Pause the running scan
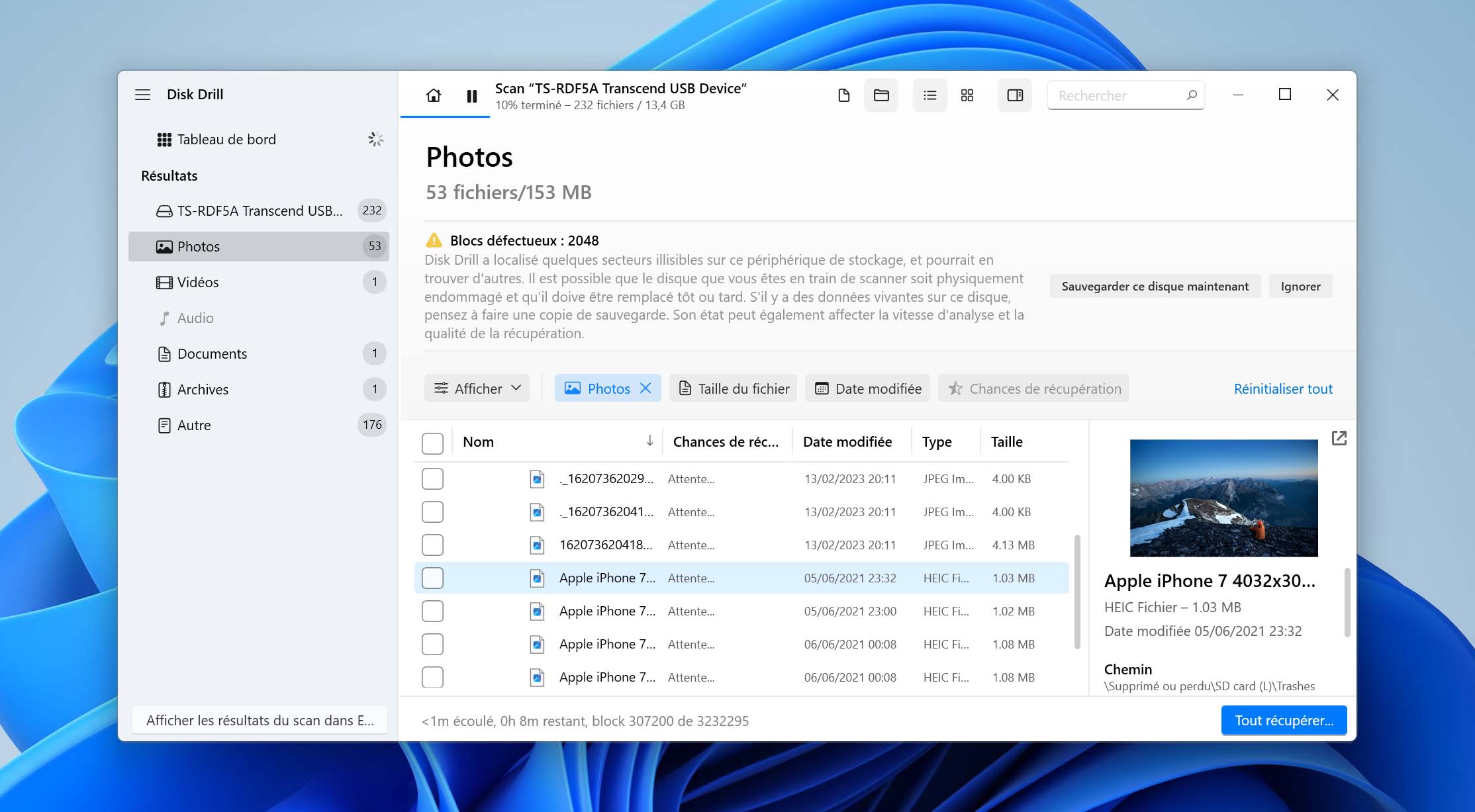This screenshot has height=812, width=1475. point(472,97)
